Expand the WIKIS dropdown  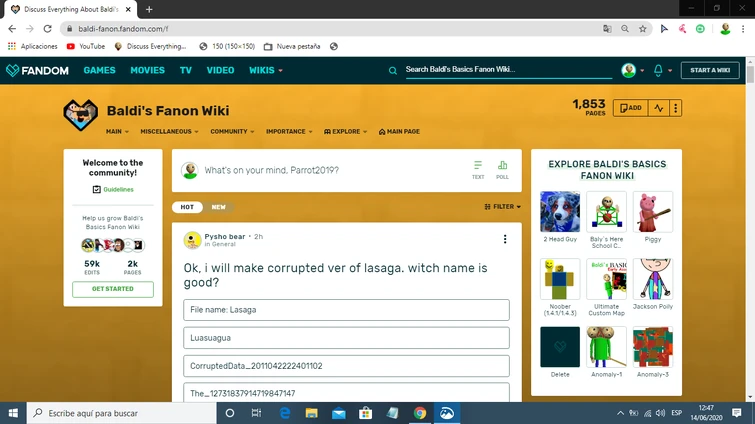[266, 70]
